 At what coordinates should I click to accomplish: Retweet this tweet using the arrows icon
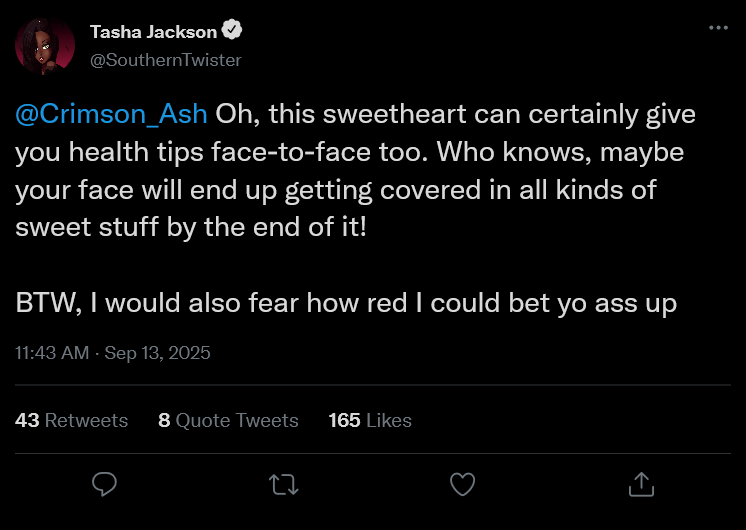(x=283, y=485)
